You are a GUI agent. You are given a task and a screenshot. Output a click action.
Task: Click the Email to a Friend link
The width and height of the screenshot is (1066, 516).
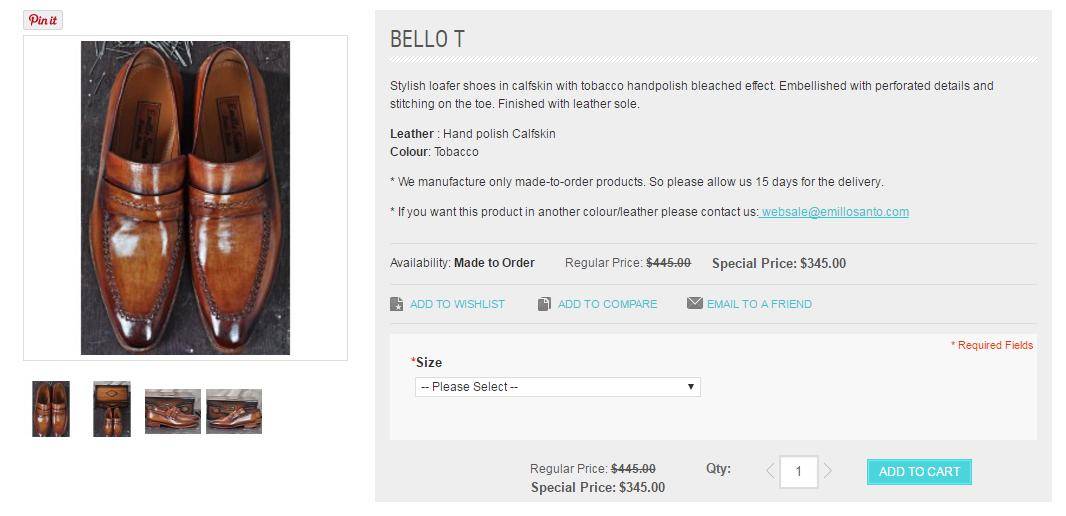coord(759,304)
